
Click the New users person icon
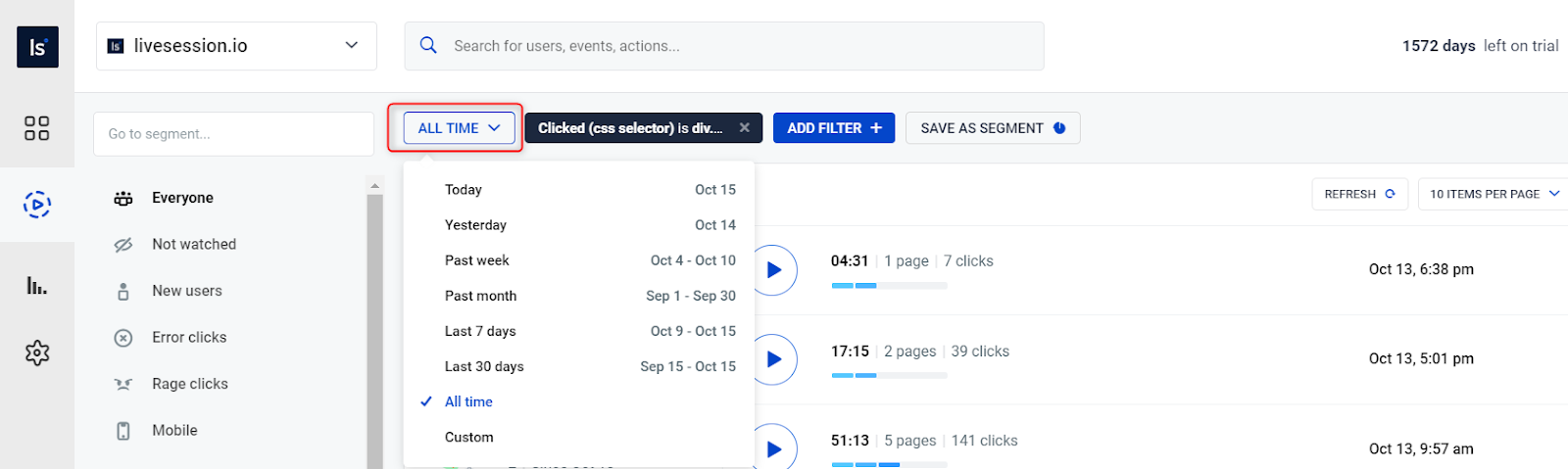123,291
